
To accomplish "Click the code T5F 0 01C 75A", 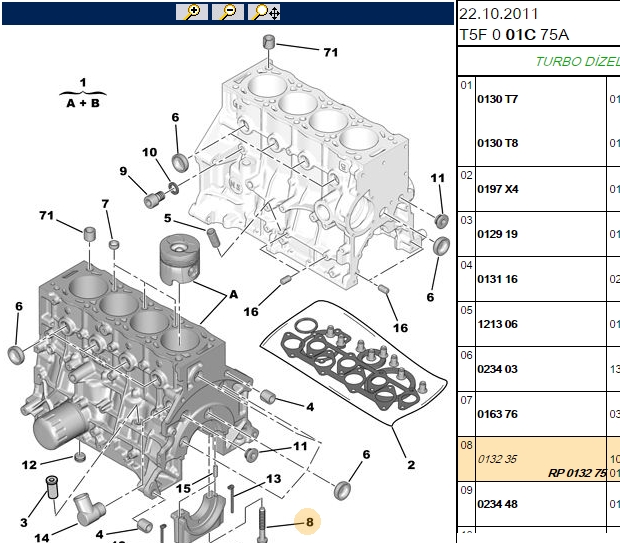I will pos(514,35).
